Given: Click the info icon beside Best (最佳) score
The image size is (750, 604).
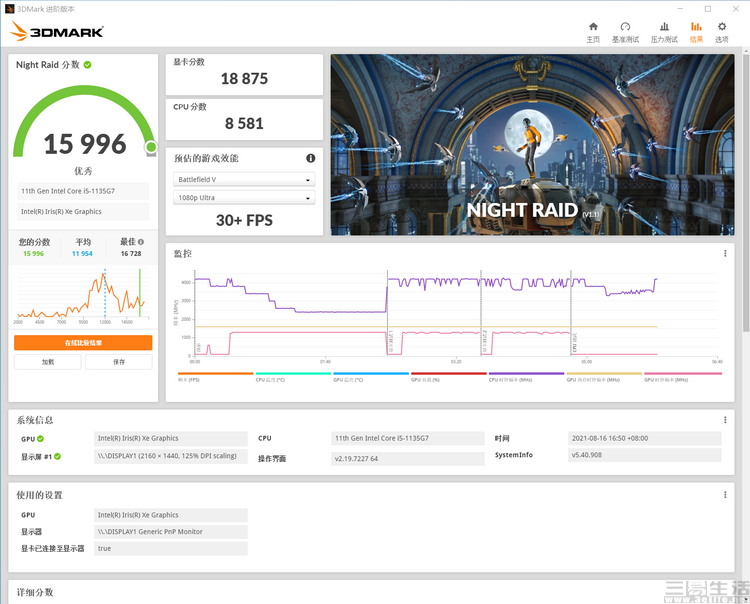Looking at the screenshot, I should [141, 242].
